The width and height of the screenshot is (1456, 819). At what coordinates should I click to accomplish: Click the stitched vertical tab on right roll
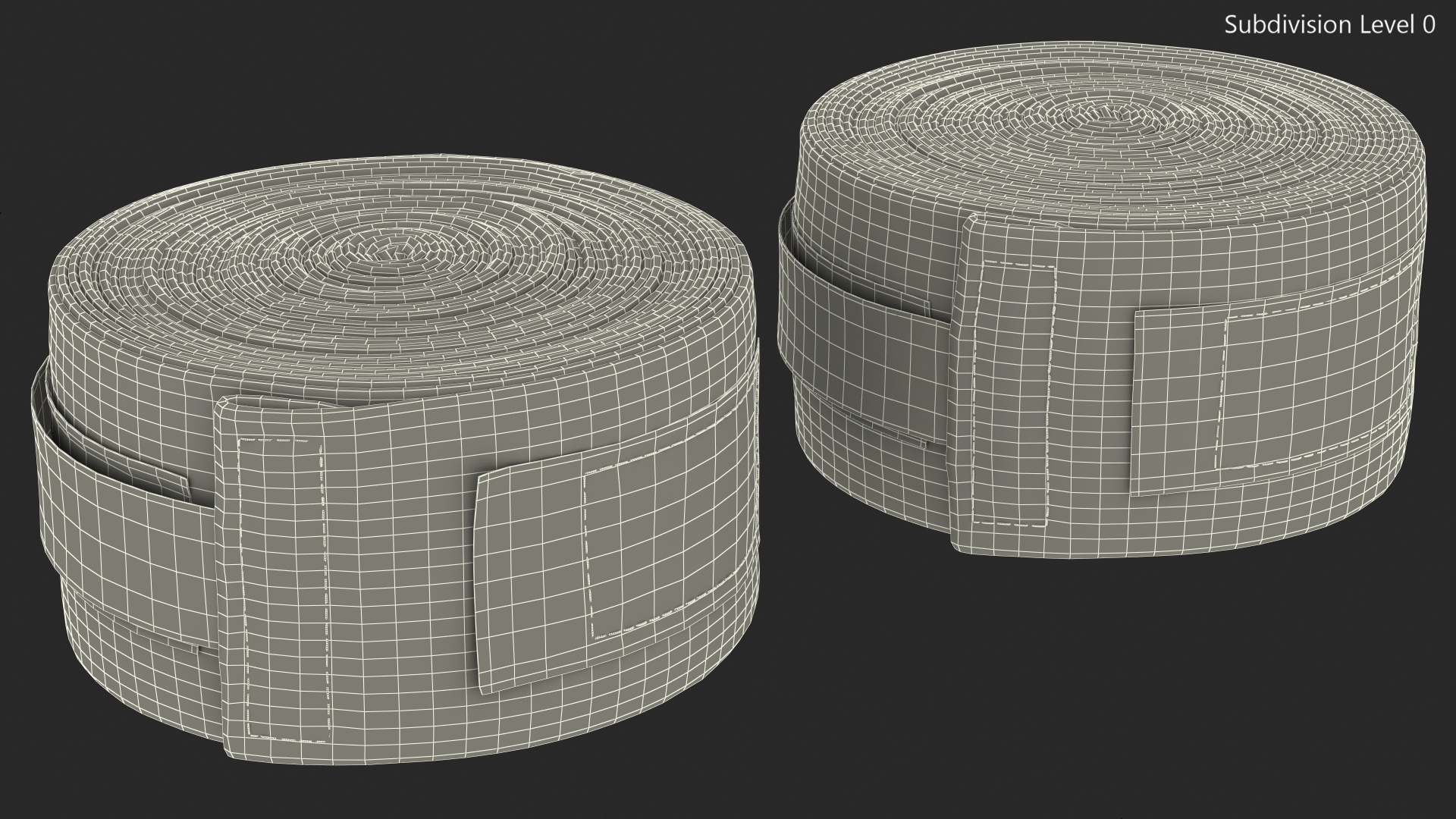point(1012,392)
